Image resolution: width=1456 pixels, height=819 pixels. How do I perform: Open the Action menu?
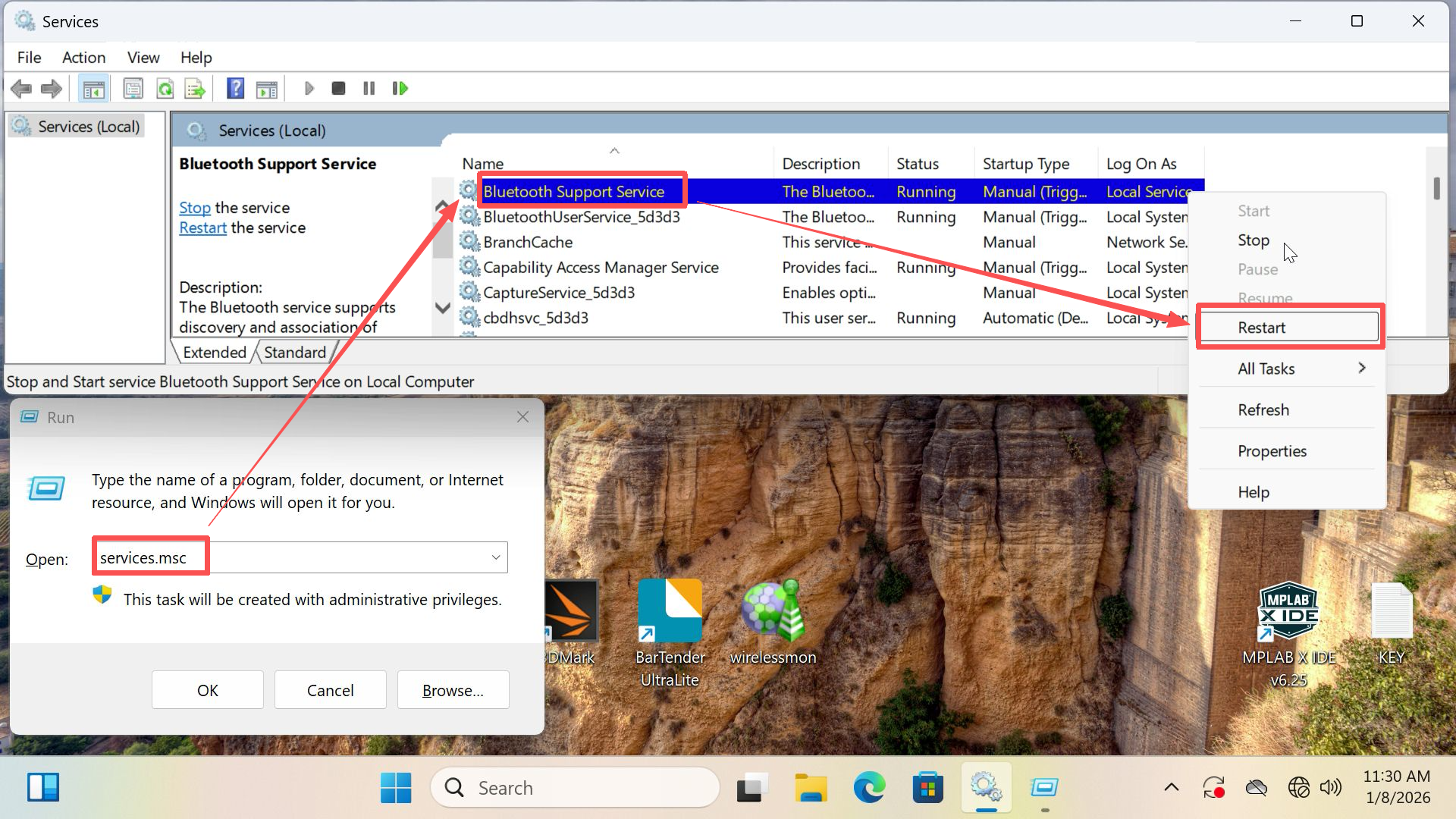83,58
